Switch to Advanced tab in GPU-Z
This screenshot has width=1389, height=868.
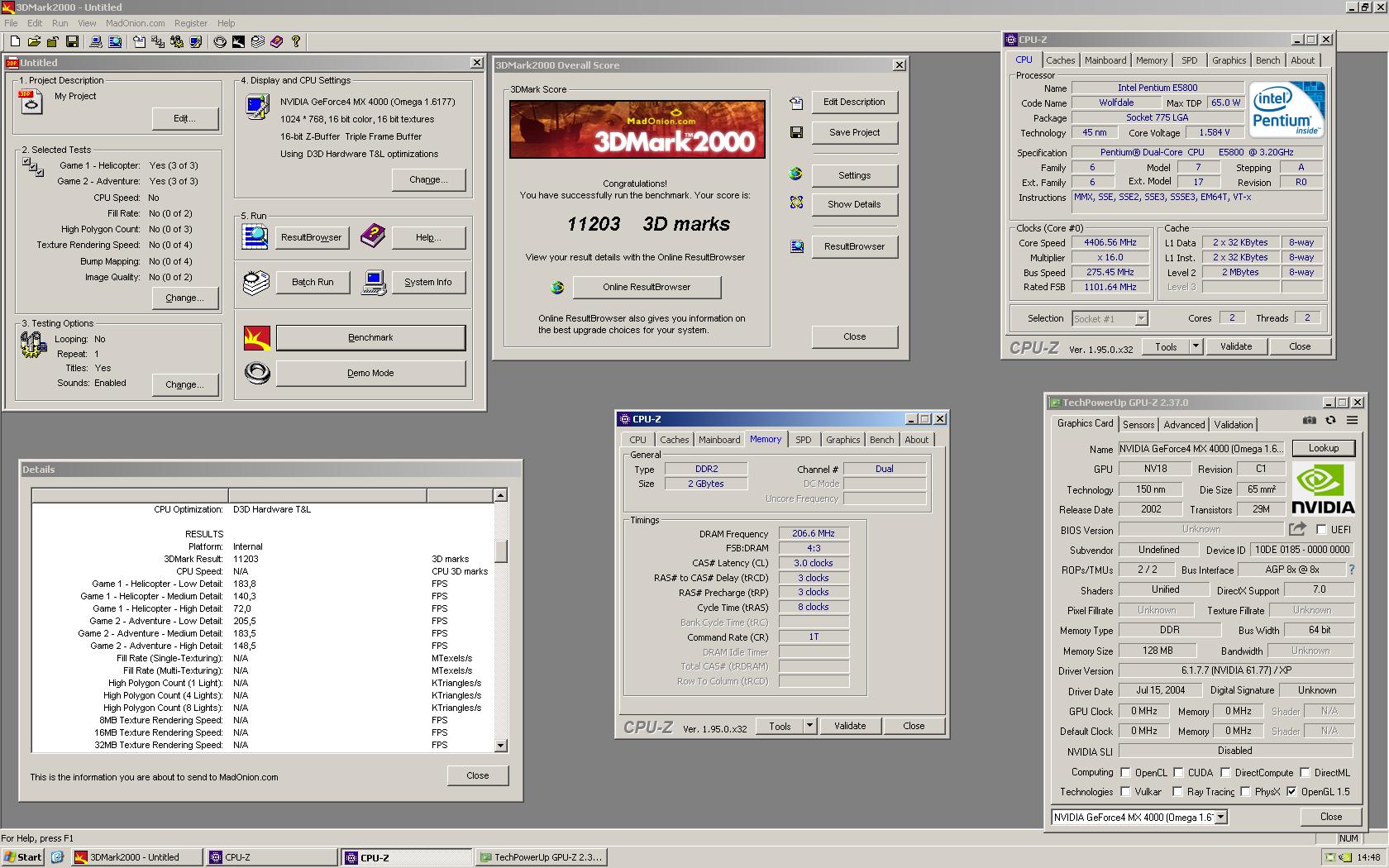[x=1184, y=425]
